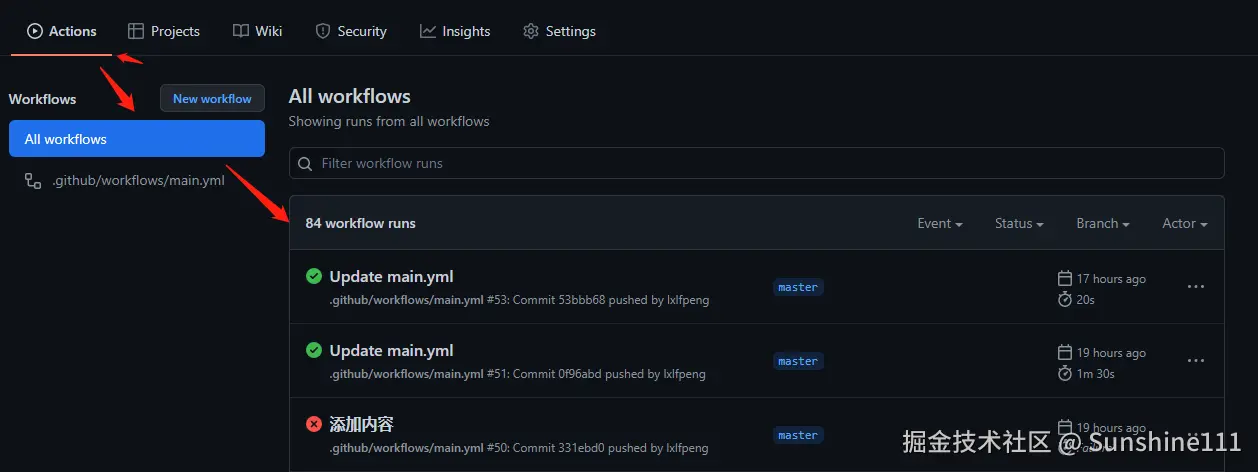The image size is (1258, 472).
Task: Click the calendar icon next to 17 hours ago
Action: pyautogui.click(x=1065, y=279)
